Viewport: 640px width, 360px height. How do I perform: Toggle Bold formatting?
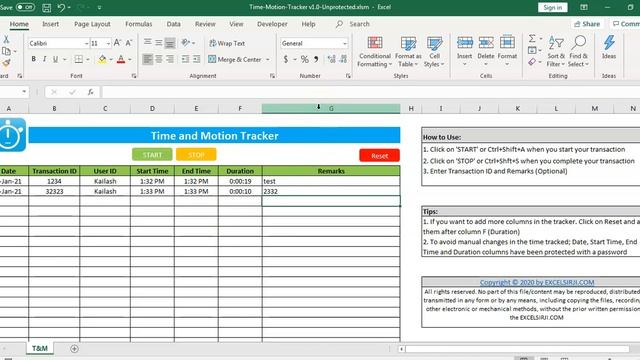(x=33, y=59)
